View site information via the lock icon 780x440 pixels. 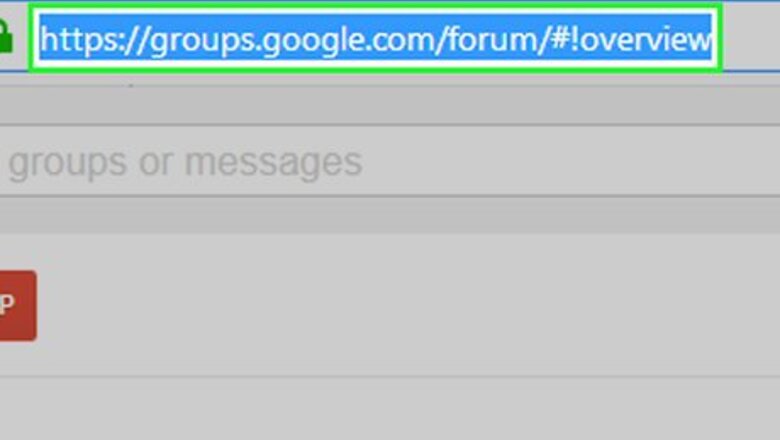5,36
